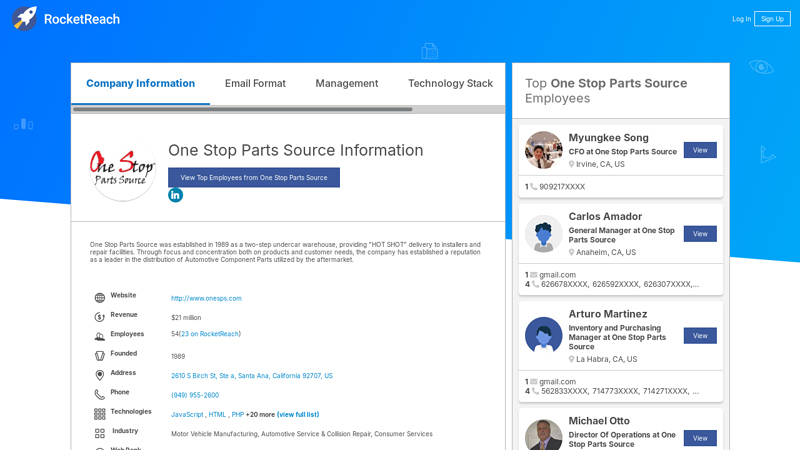Click the 1989 founded year value
800x450 pixels.
click(178, 356)
